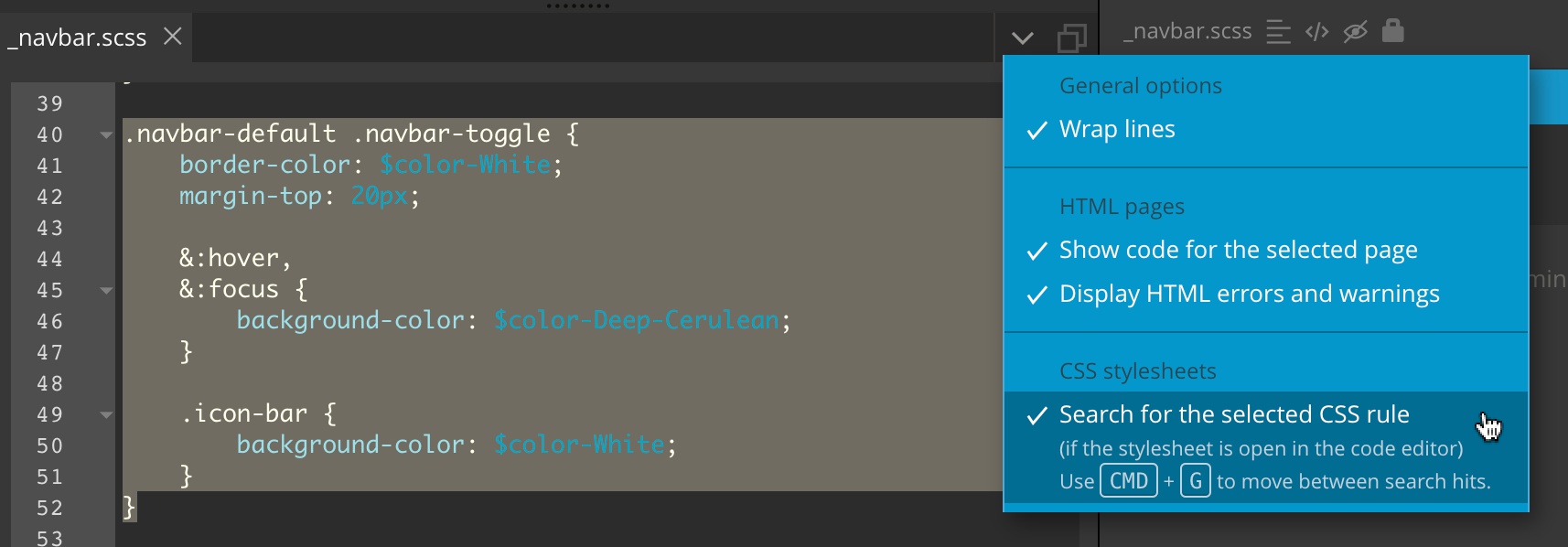Click the lock icon in the panel header
This screenshot has height=547, width=1568.
pyautogui.click(x=1393, y=30)
